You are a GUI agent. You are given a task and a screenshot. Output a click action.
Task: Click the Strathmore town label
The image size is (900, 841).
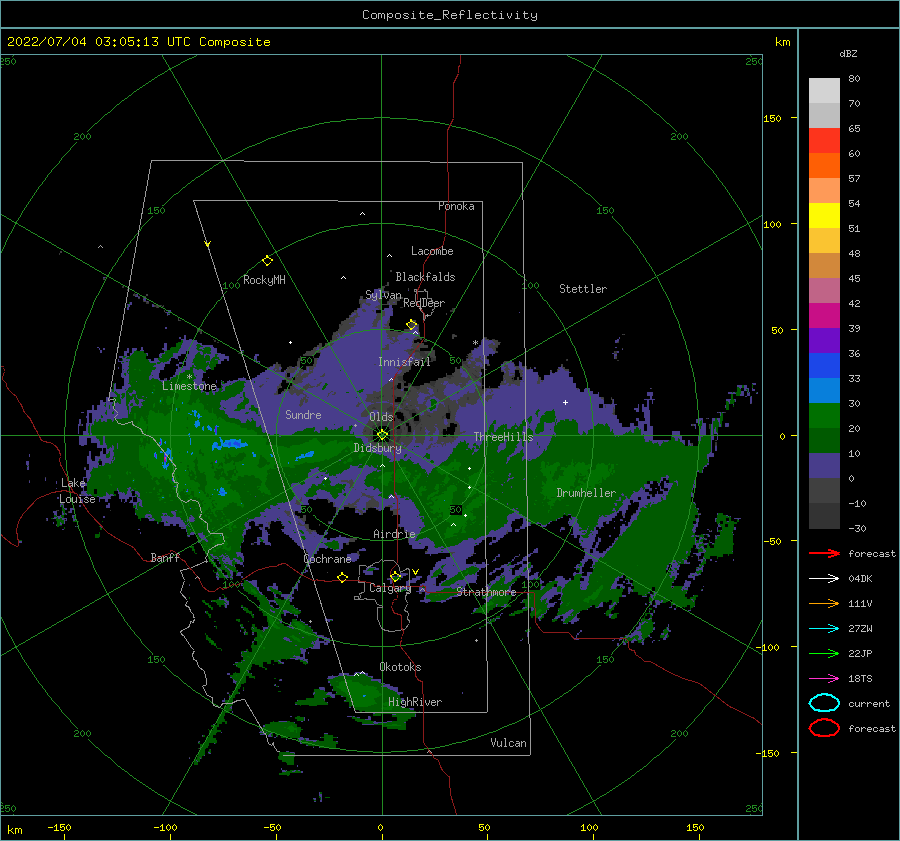tap(486, 592)
